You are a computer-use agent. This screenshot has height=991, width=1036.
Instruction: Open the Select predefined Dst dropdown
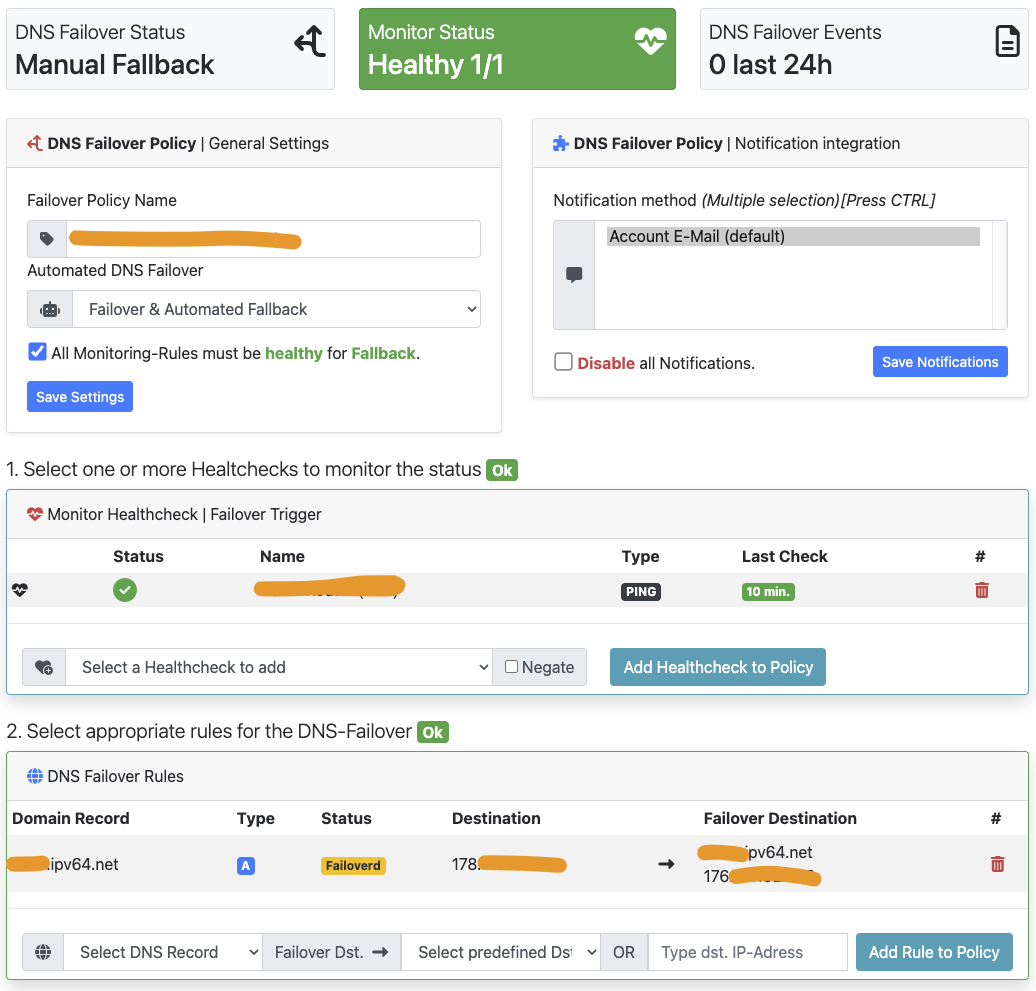coord(500,952)
